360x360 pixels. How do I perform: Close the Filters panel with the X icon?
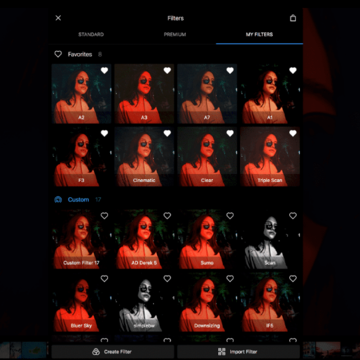[58, 18]
